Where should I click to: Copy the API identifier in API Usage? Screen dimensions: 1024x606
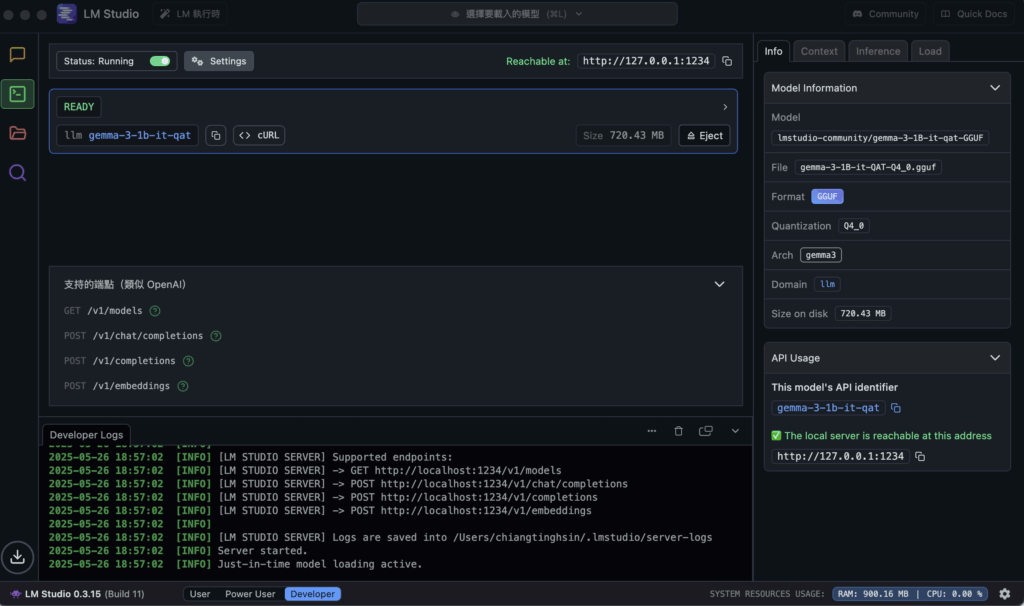click(896, 408)
